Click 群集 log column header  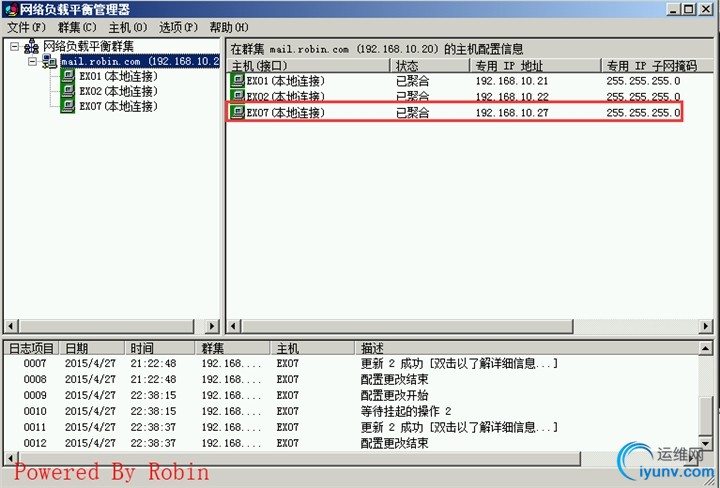(x=233, y=348)
